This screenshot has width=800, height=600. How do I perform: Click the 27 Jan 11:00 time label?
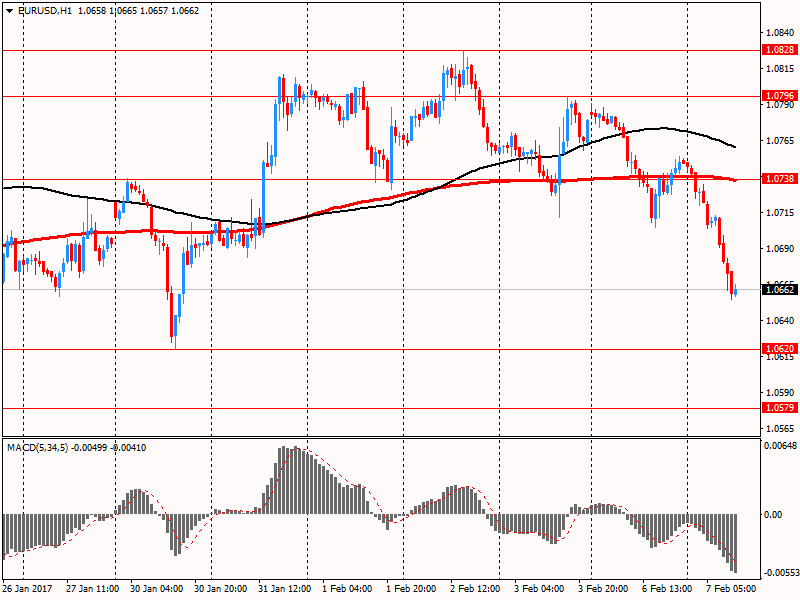(92, 588)
